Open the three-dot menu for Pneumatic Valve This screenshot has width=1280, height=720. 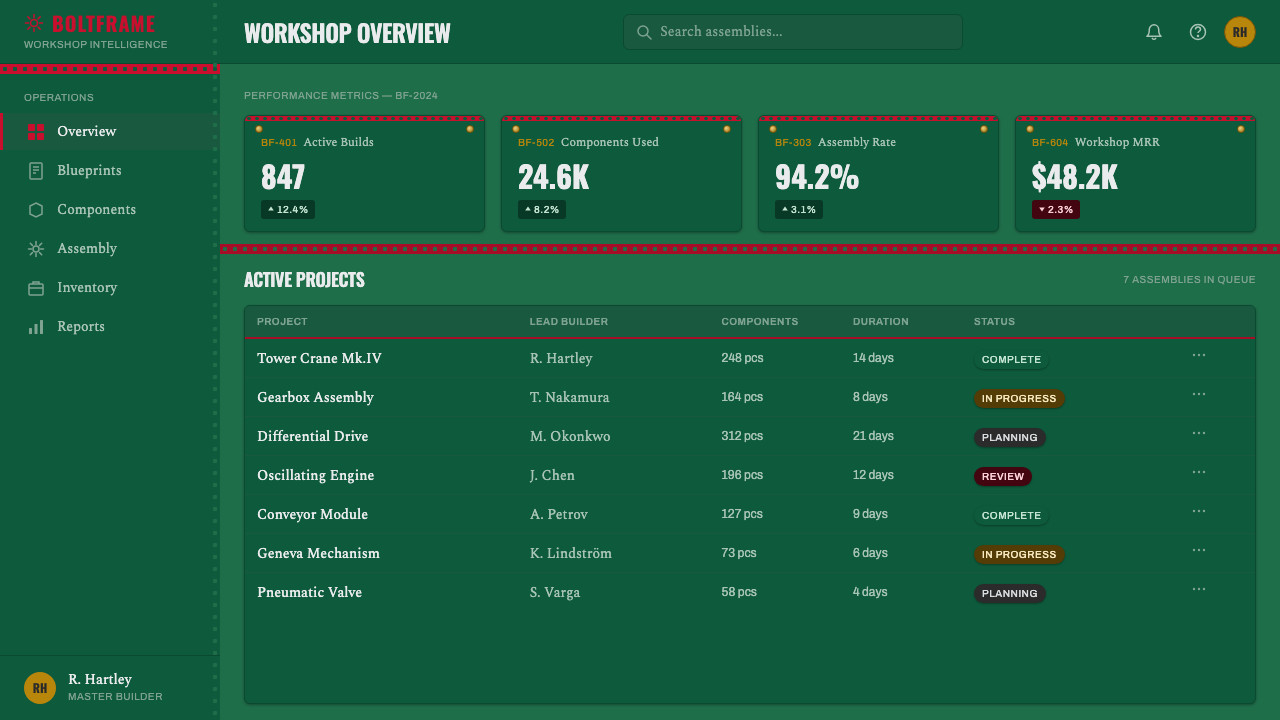(x=1199, y=589)
